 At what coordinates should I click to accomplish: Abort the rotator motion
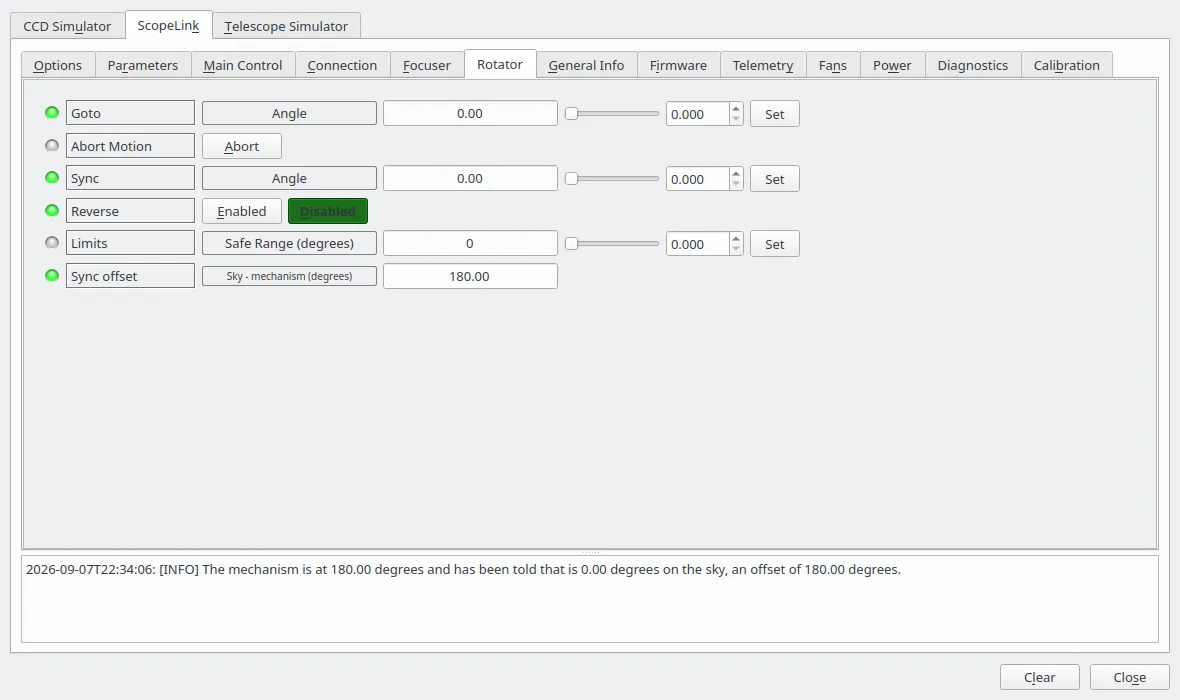coord(242,146)
